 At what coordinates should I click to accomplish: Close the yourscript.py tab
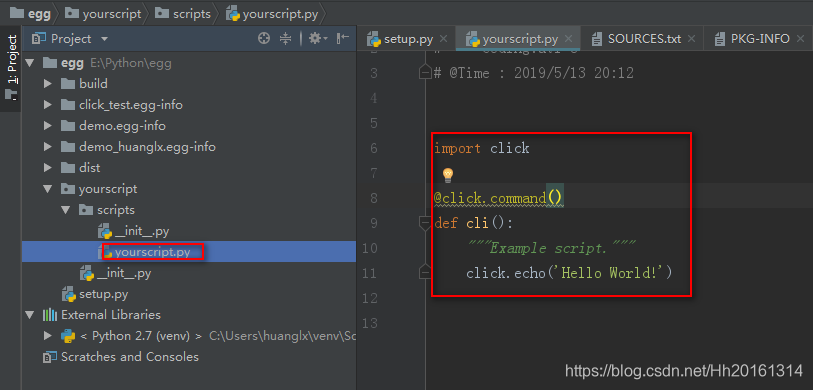569,39
